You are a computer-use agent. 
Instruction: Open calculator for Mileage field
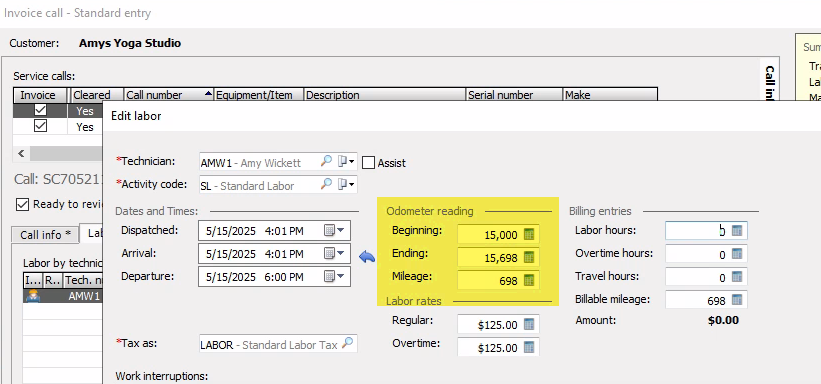[x=529, y=281]
